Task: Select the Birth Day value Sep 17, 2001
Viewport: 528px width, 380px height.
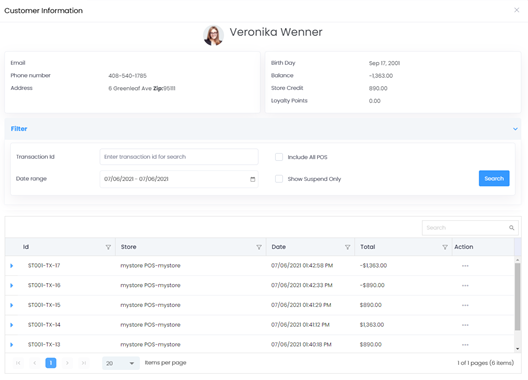Action: 384,63
